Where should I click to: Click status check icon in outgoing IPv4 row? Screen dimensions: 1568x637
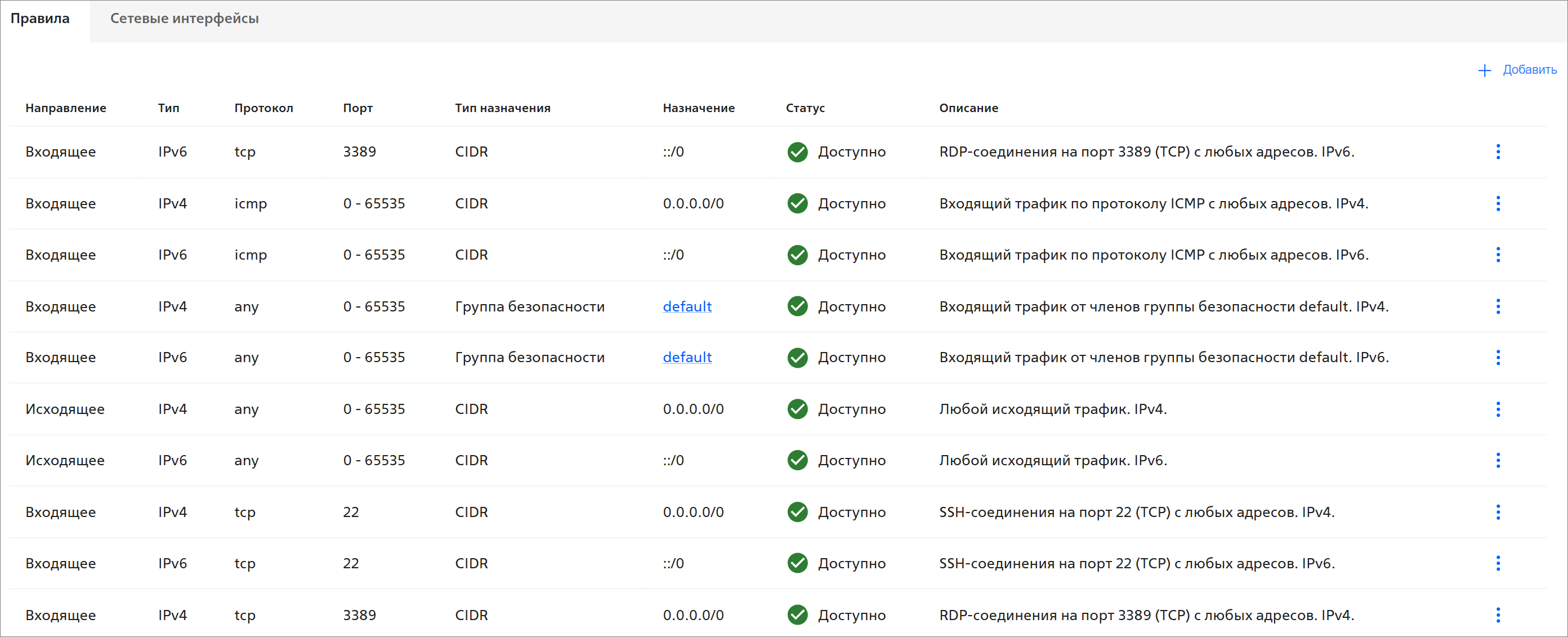click(797, 409)
